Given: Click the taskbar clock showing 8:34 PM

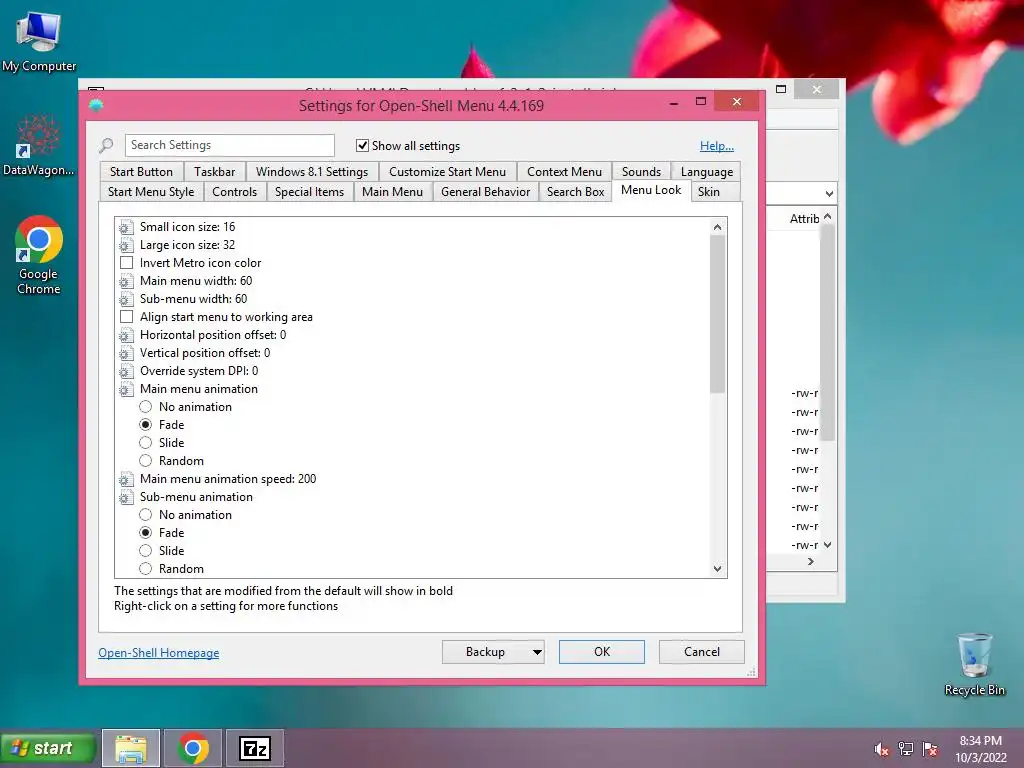Looking at the screenshot, I should click(x=981, y=749).
